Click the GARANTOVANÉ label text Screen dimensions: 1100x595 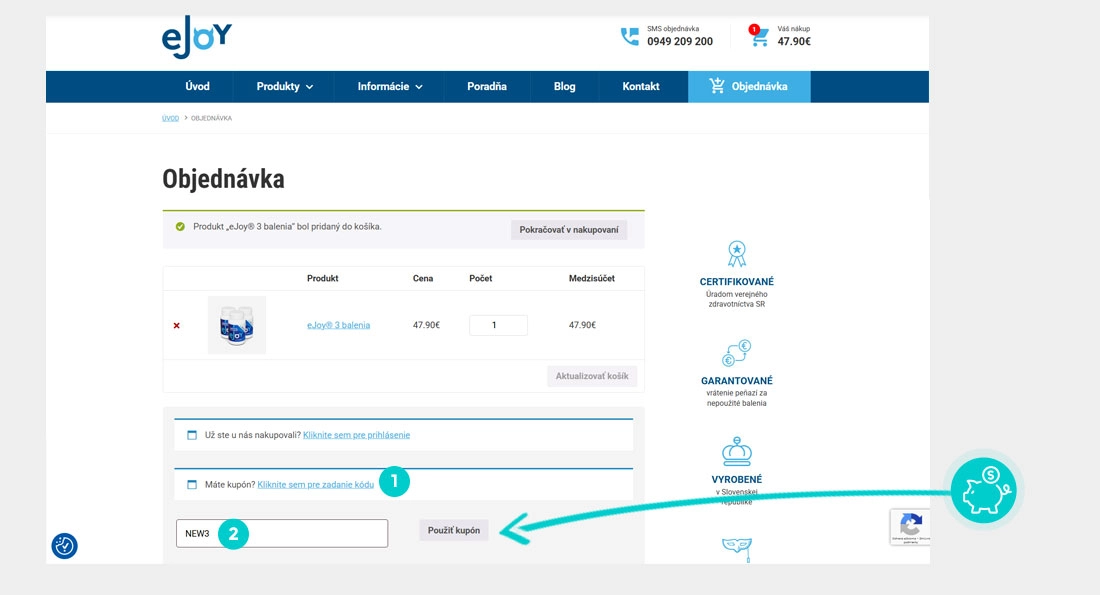[x=737, y=380]
